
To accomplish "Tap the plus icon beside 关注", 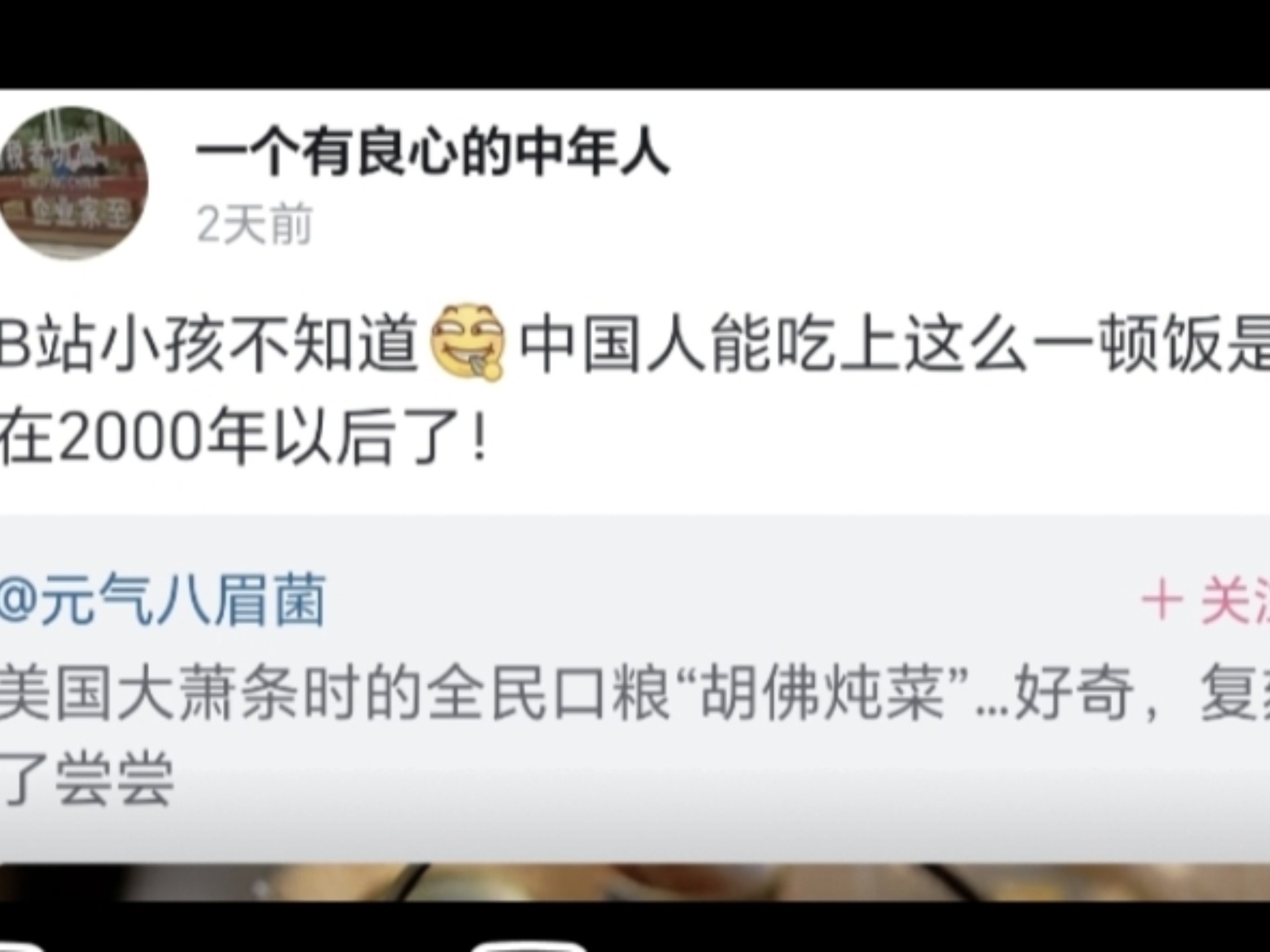I will click(1162, 601).
